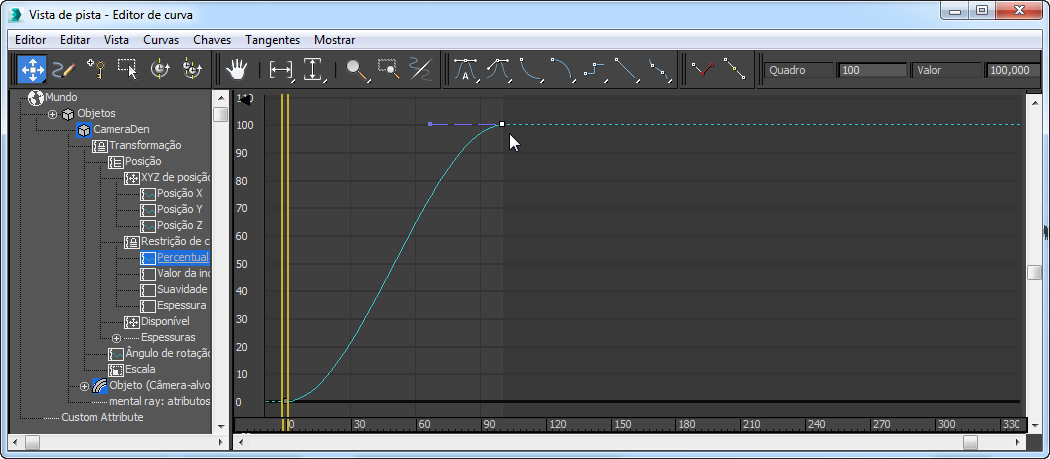Select Transformação in the tree
The width and height of the screenshot is (1050, 459).
click(x=145, y=145)
